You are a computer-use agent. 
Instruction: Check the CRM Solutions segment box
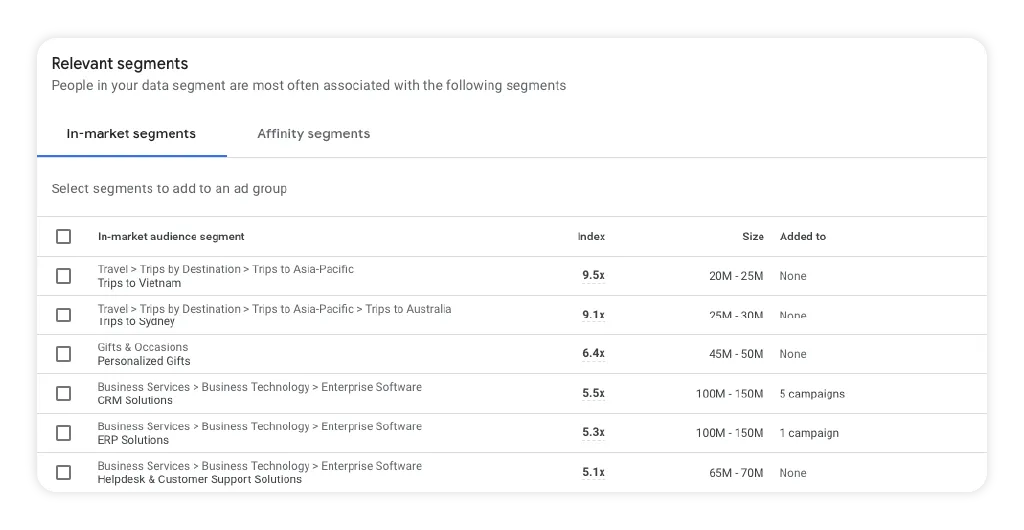click(x=63, y=394)
